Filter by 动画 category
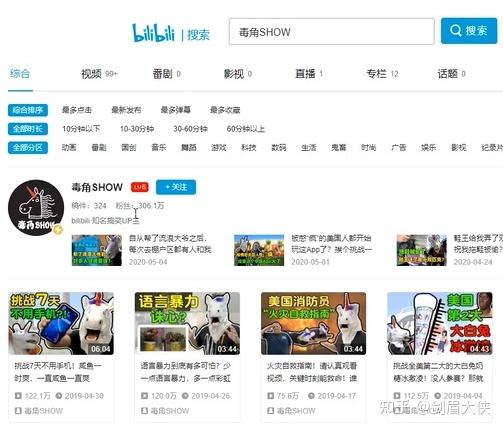503x430 pixels. [69, 147]
